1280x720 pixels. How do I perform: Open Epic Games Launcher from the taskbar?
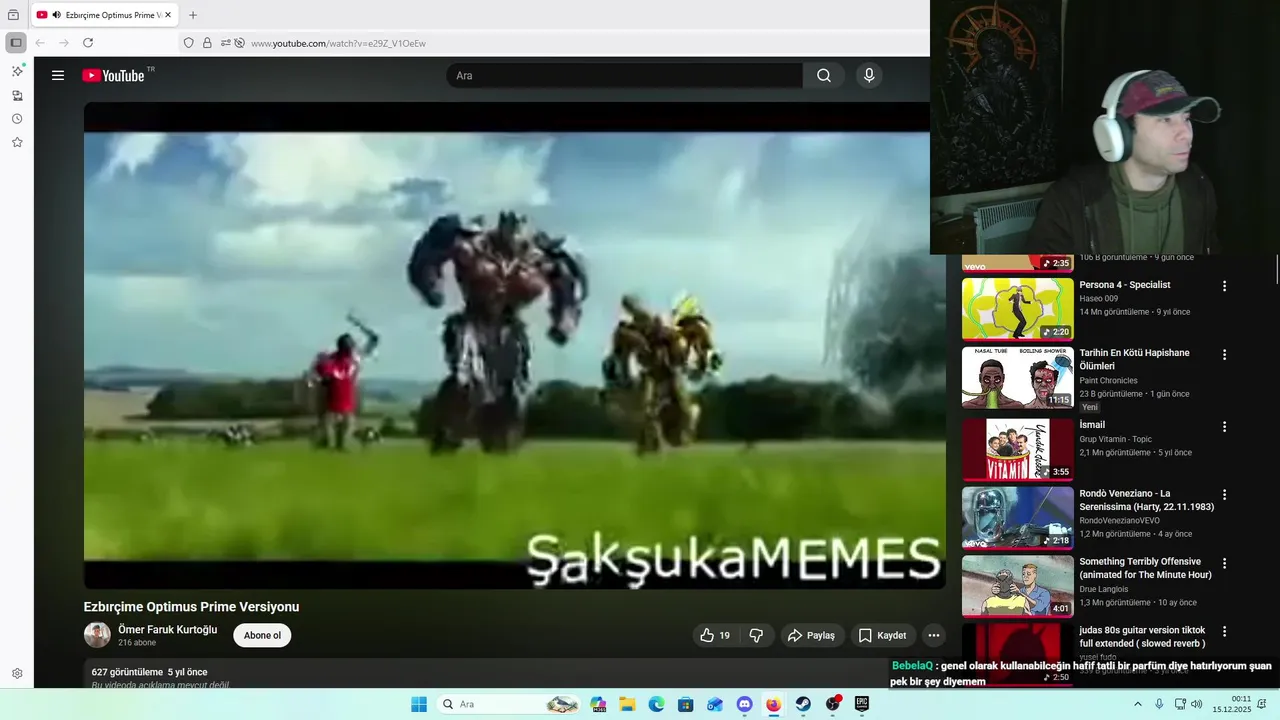(x=862, y=704)
